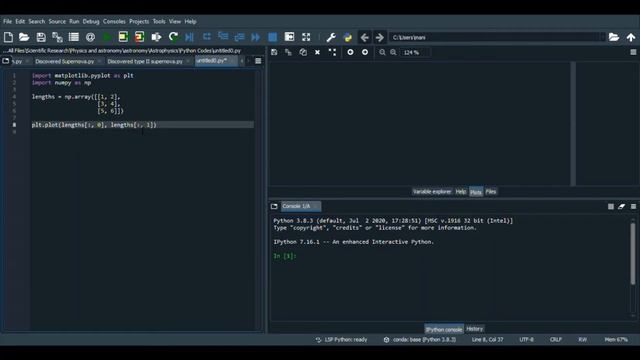Screen dimensions: 640x360
Task: Open the Source menu
Action: [57, 21]
